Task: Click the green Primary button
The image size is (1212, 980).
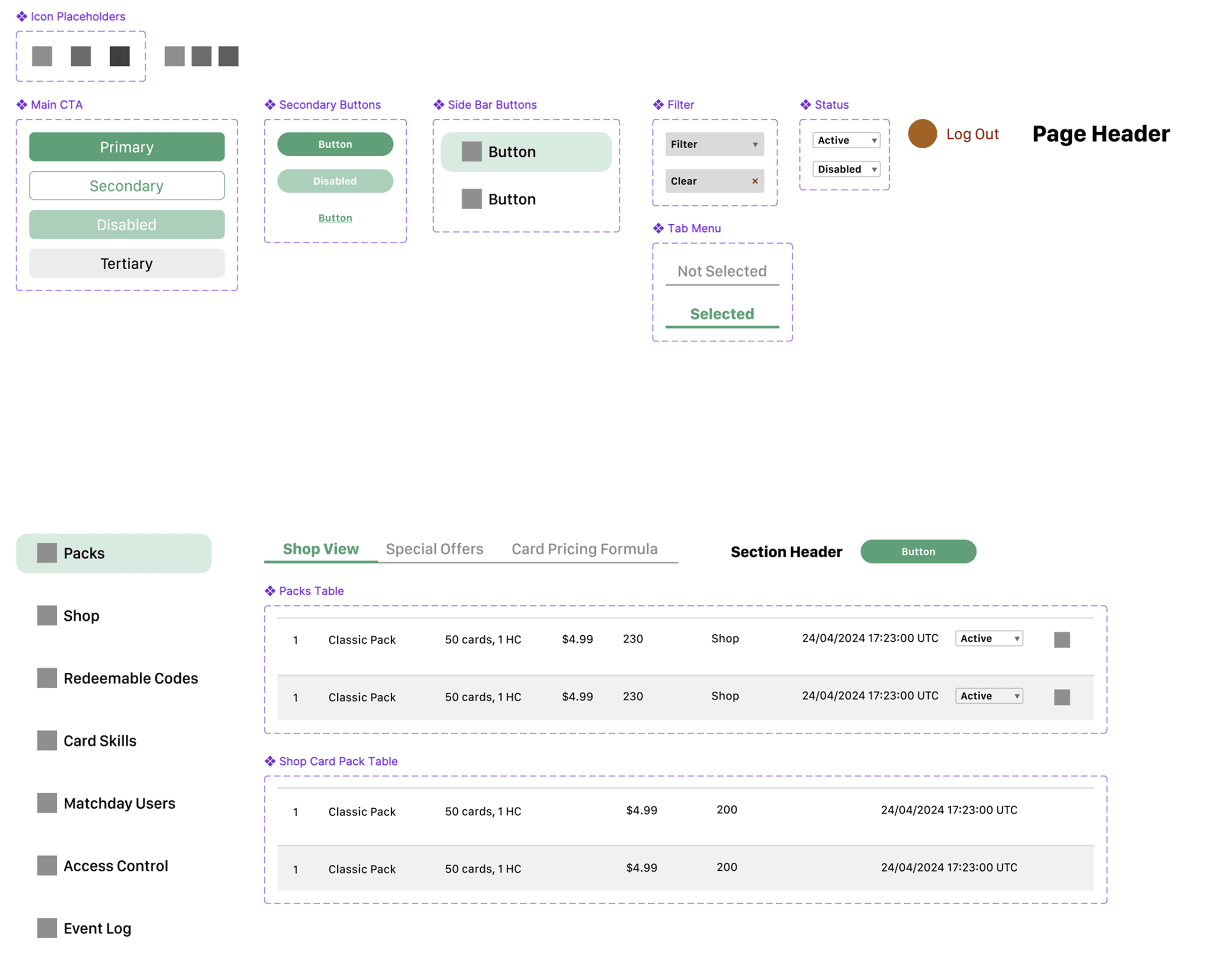Action: click(x=126, y=147)
